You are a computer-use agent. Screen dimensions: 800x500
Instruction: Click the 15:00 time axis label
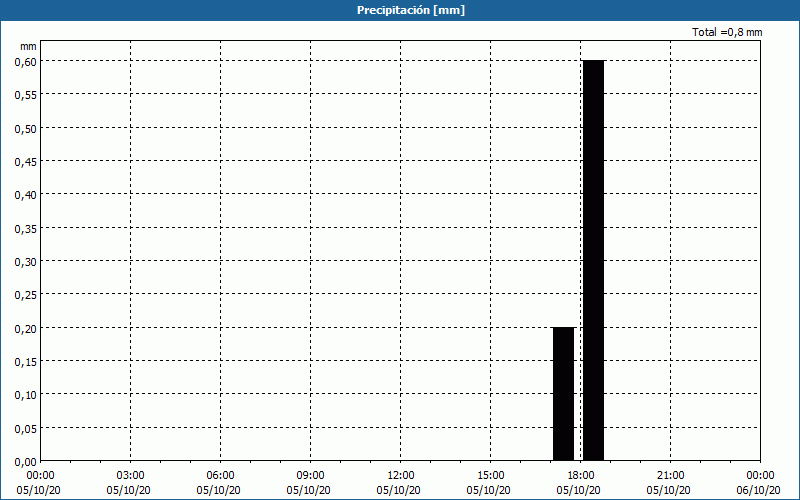[490, 476]
